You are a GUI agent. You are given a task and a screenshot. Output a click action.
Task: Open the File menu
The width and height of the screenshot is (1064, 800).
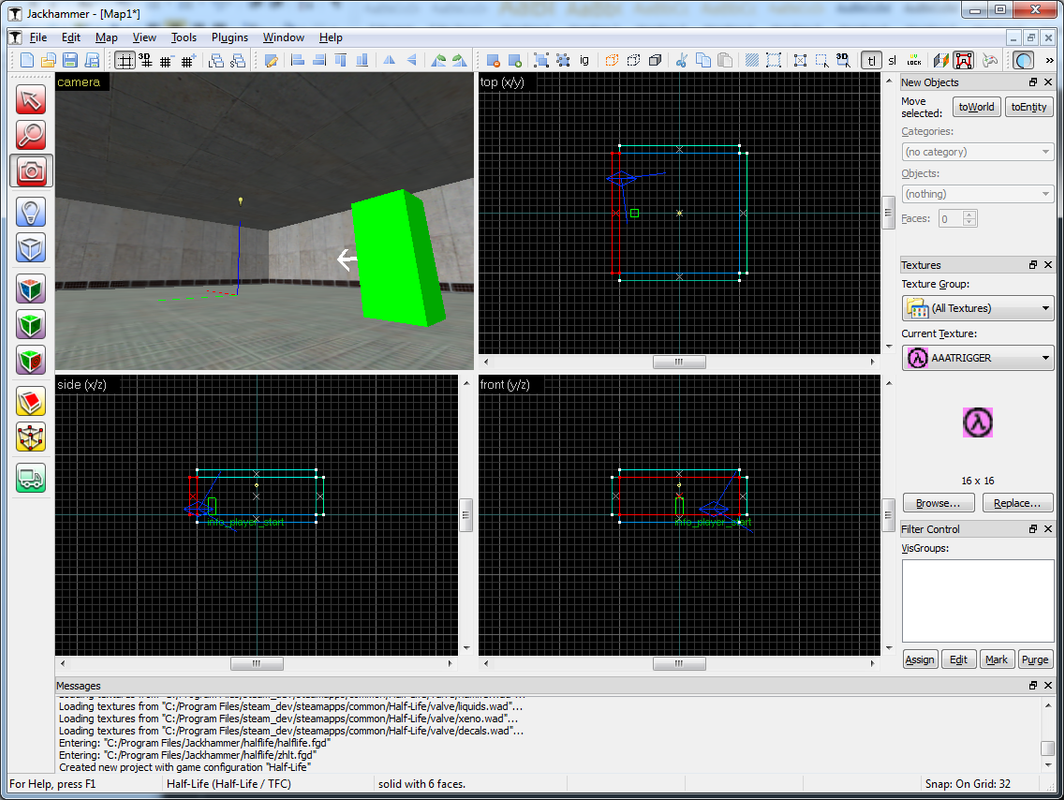[x=38, y=37]
